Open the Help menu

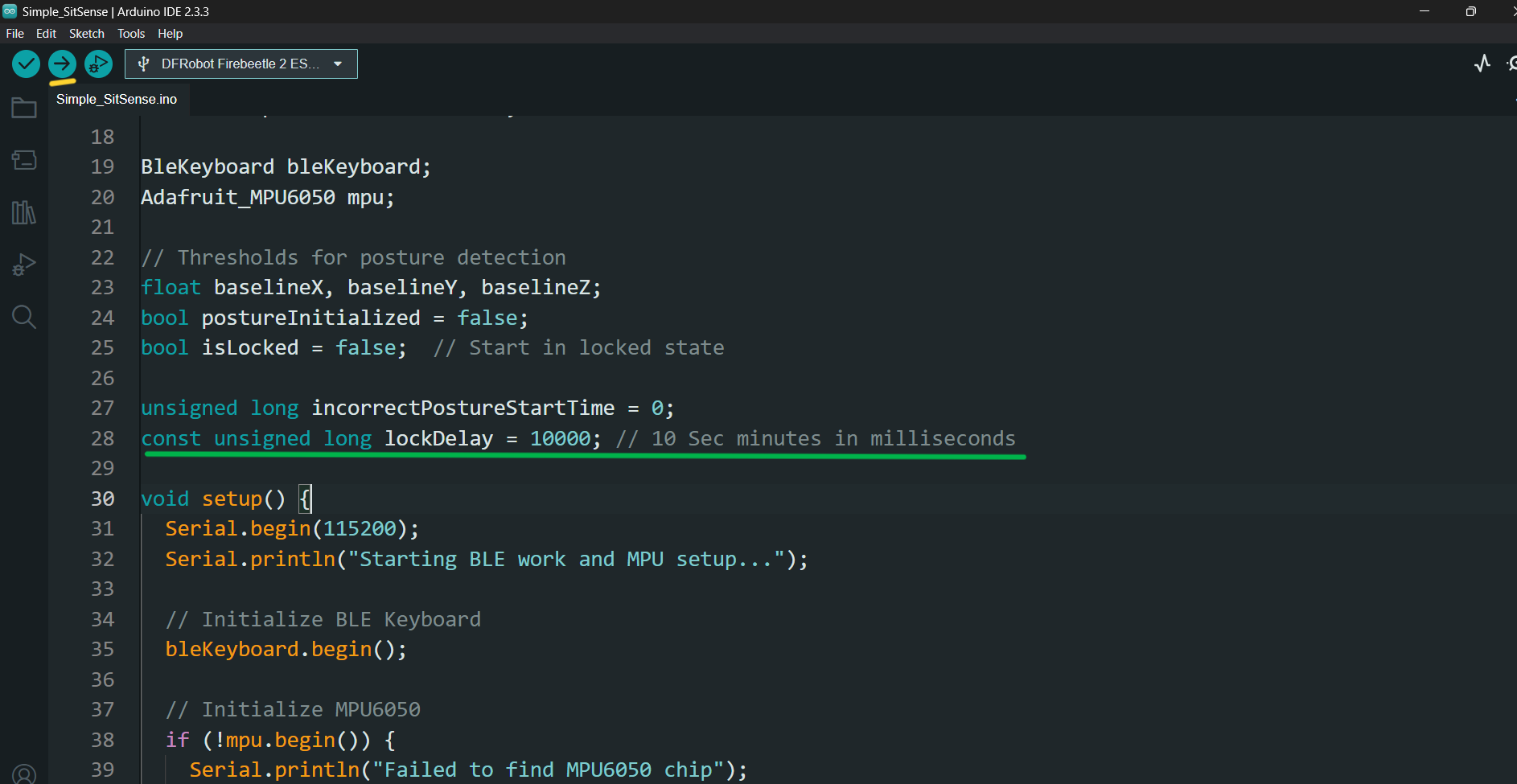pyautogui.click(x=170, y=33)
